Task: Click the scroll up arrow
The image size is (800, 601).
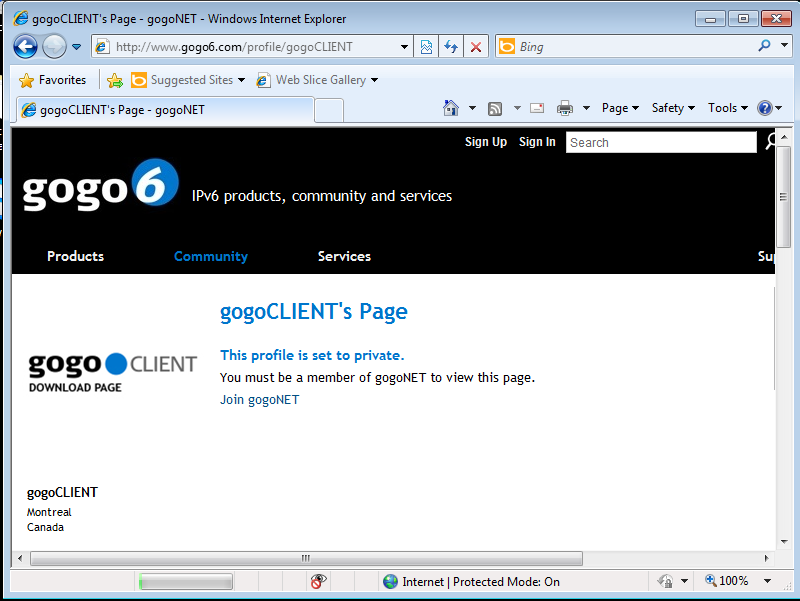Action: [x=784, y=138]
